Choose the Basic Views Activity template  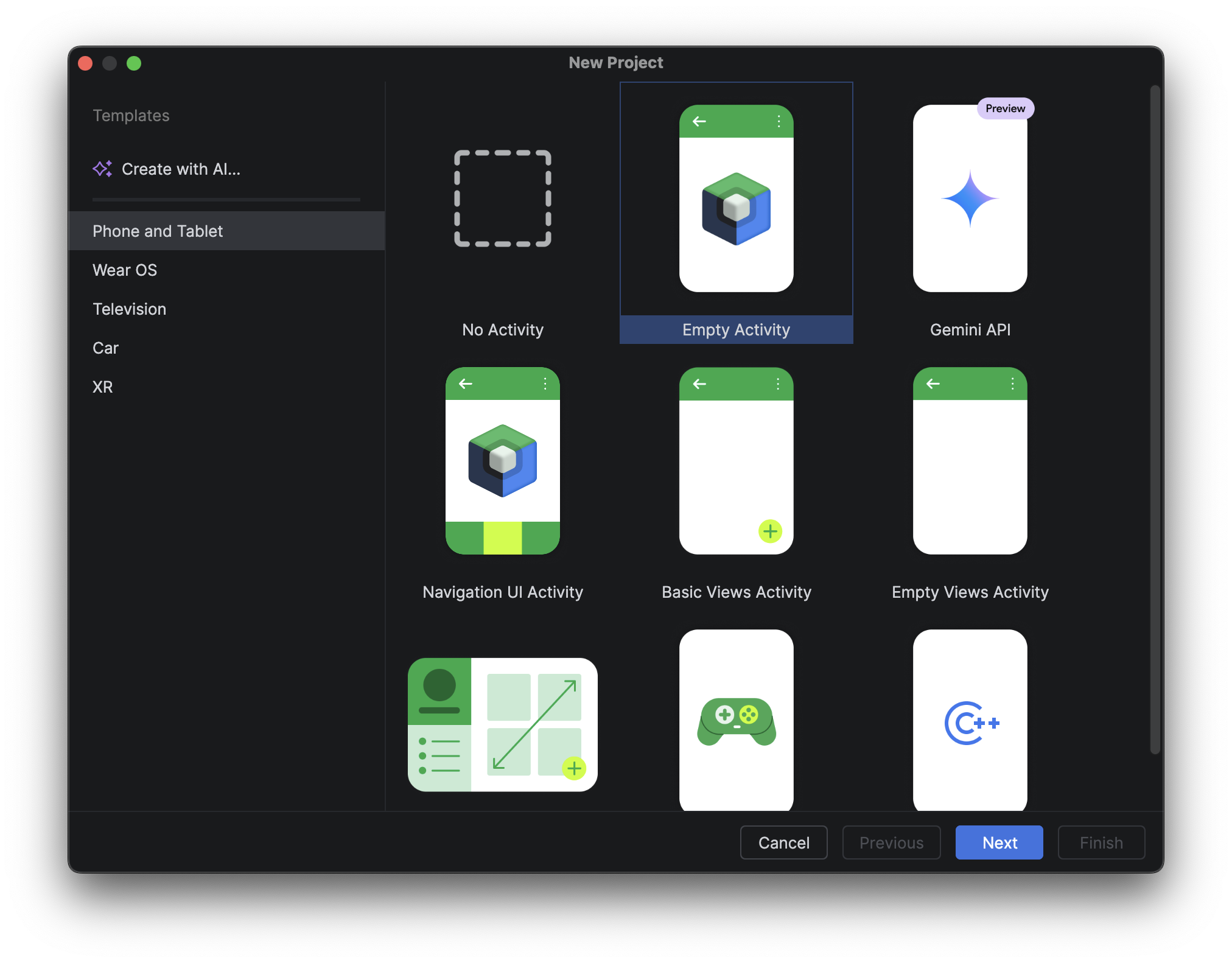(x=736, y=461)
